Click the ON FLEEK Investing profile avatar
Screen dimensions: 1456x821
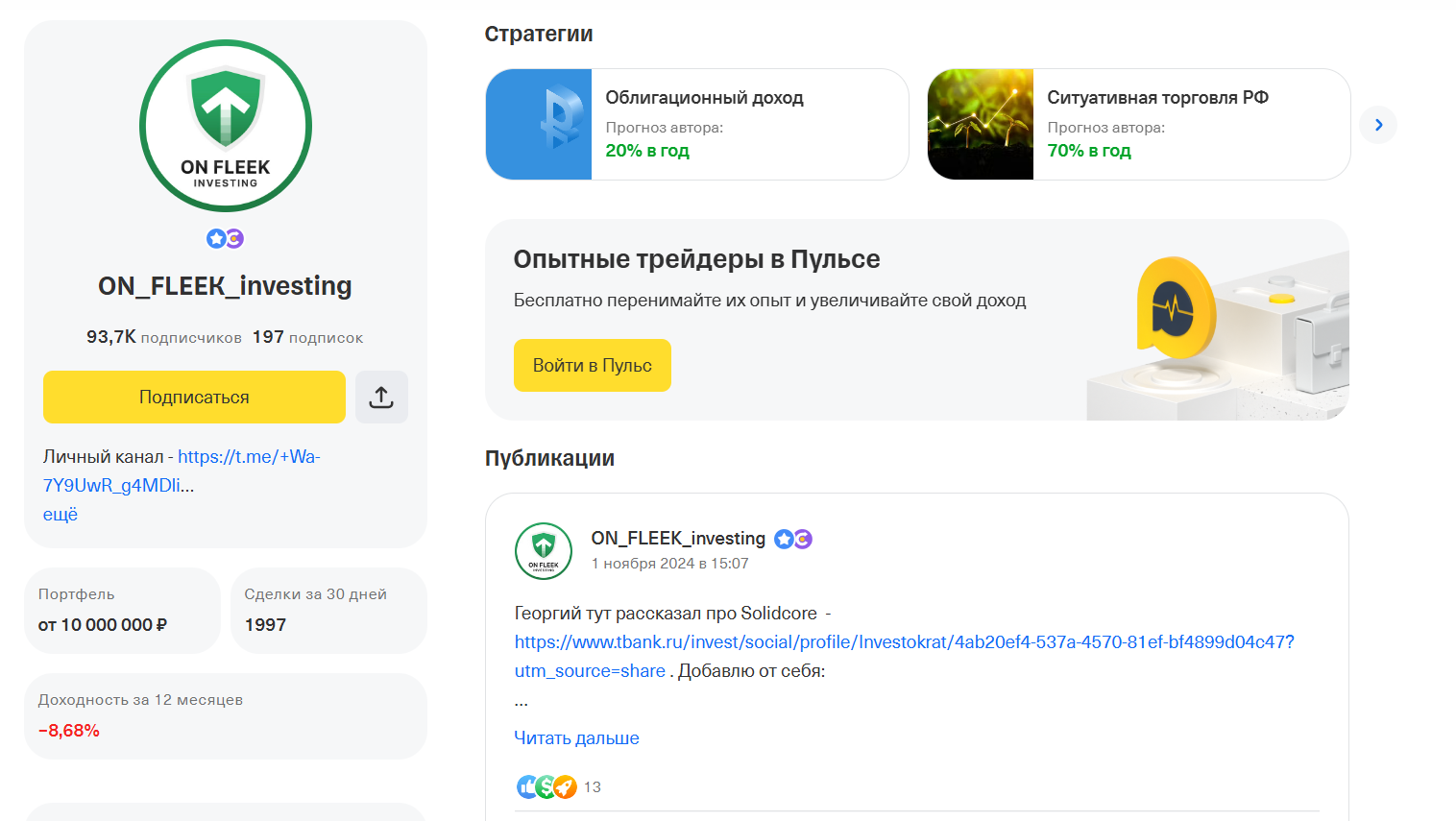[x=226, y=126]
